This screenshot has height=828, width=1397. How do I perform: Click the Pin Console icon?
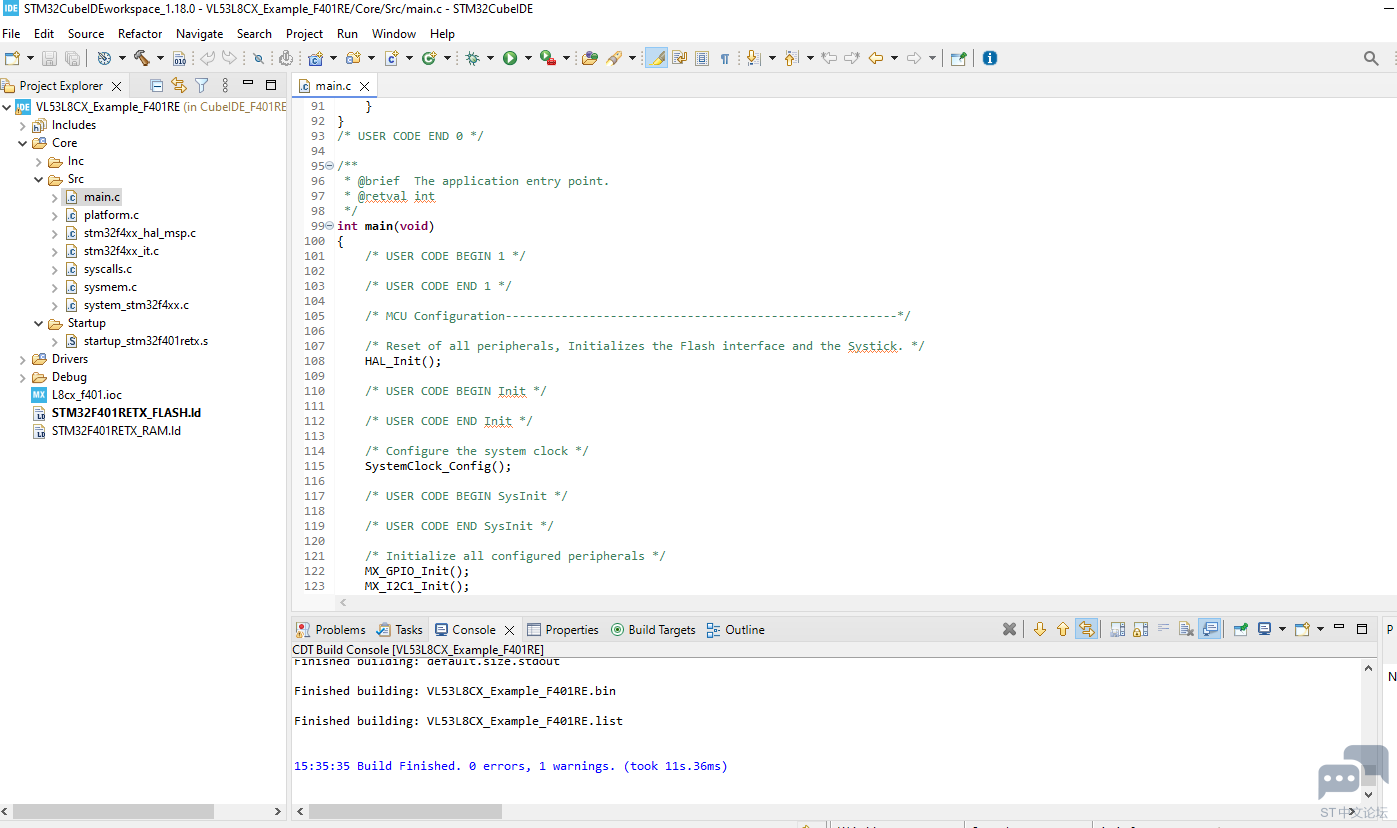(x=1241, y=629)
